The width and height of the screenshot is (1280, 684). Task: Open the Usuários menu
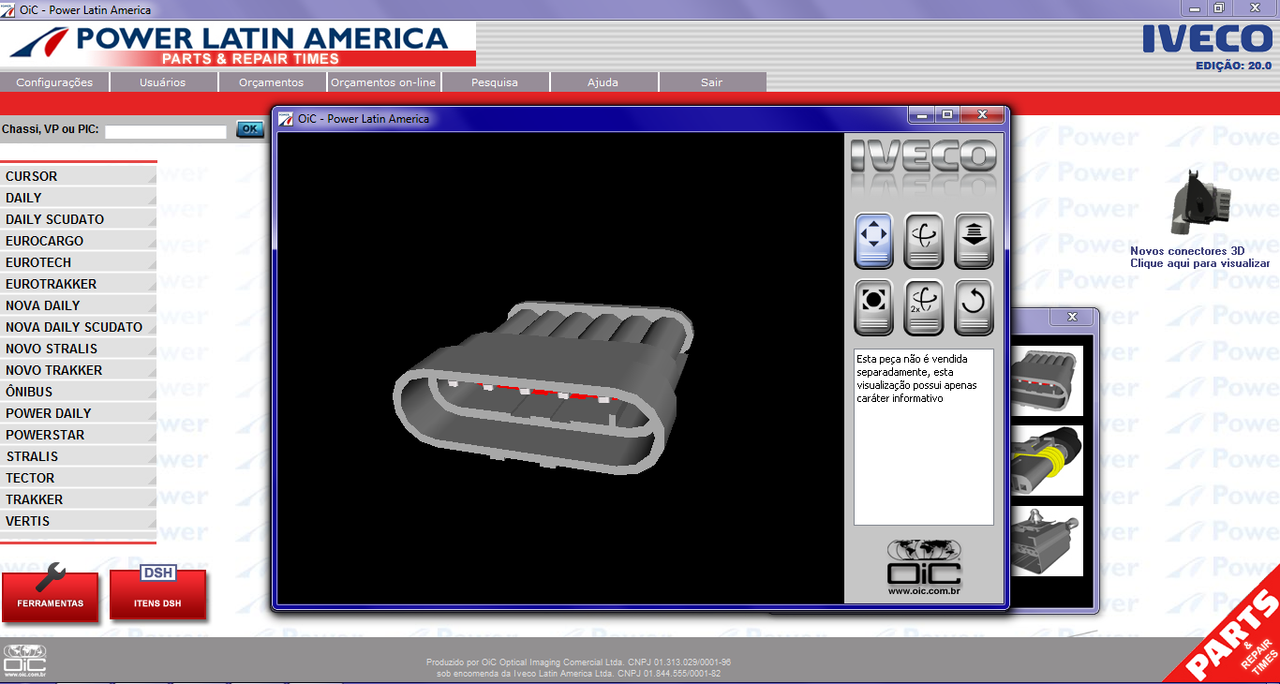(x=163, y=82)
